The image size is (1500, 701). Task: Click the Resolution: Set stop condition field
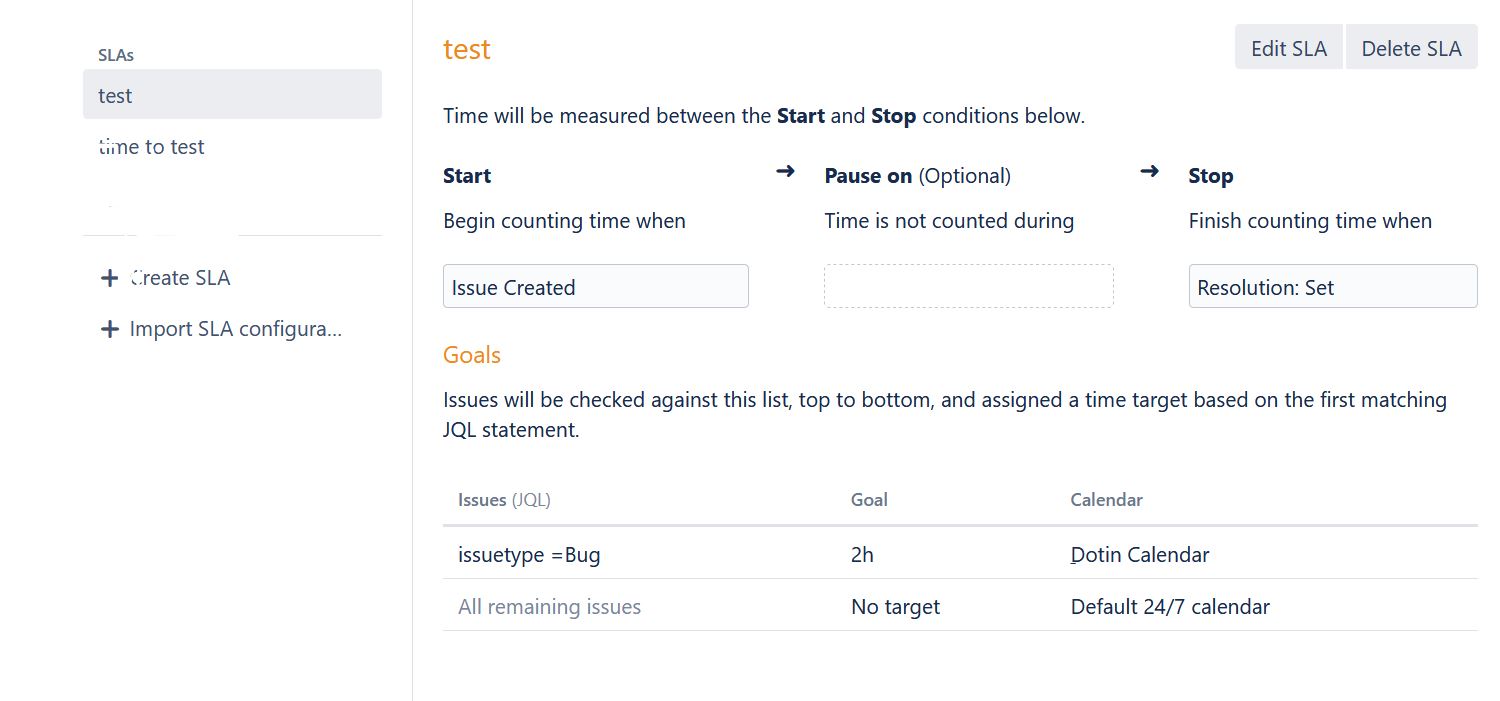1332,286
